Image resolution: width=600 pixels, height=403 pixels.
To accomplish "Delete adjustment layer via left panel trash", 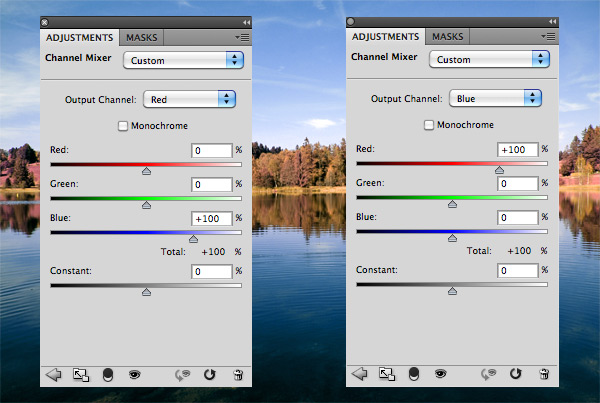I will (x=238, y=375).
